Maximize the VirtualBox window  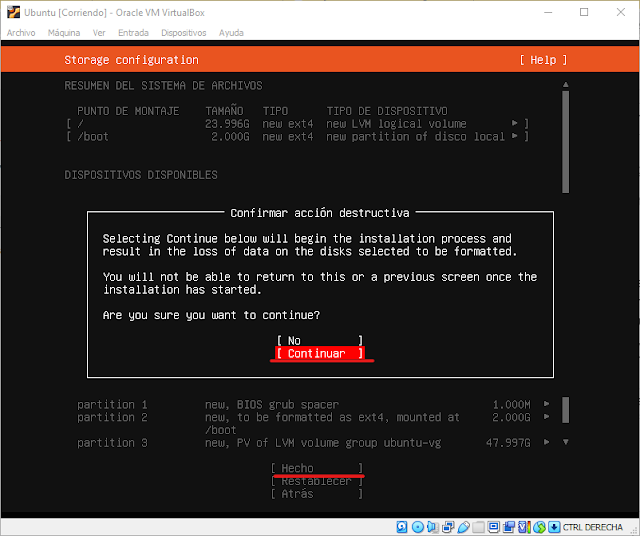coord(584,12)
